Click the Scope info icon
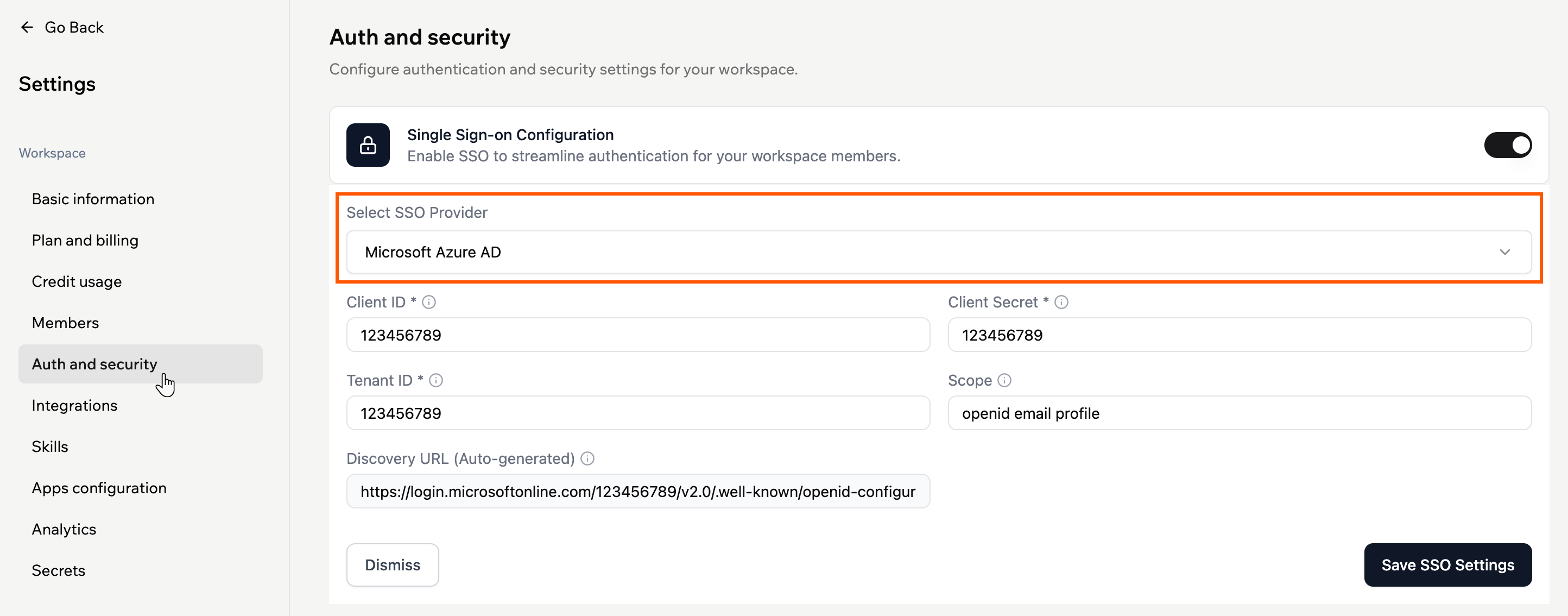Viewport: 1568px width, 616px height. [1004, 380]
